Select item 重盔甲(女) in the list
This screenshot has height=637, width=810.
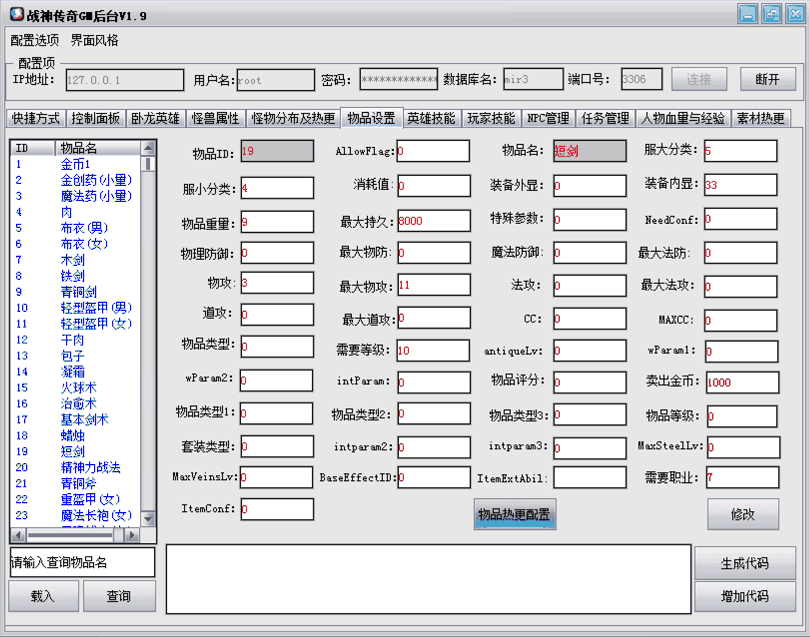click(75, 500)
